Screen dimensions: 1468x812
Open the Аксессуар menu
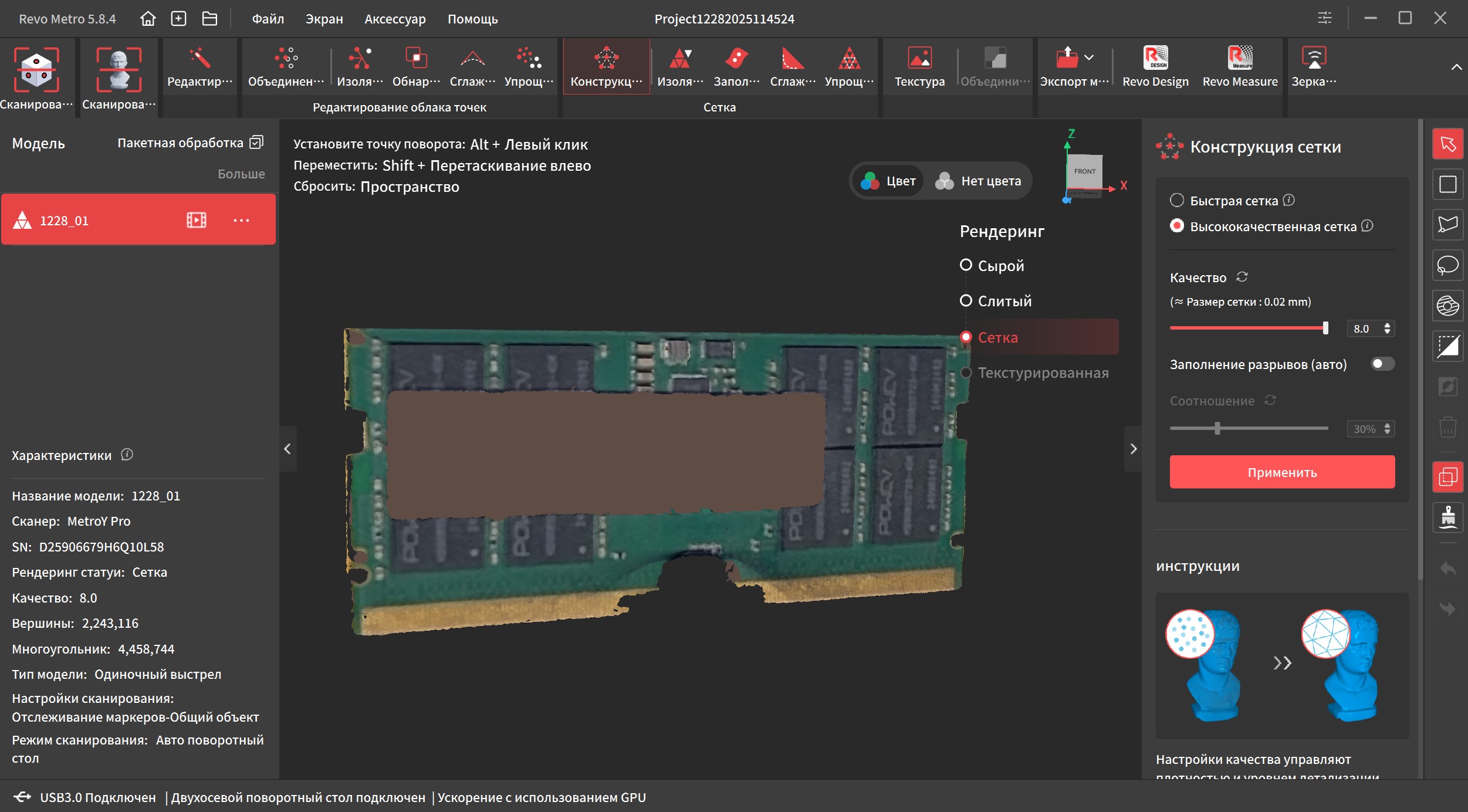pos(395,19)
